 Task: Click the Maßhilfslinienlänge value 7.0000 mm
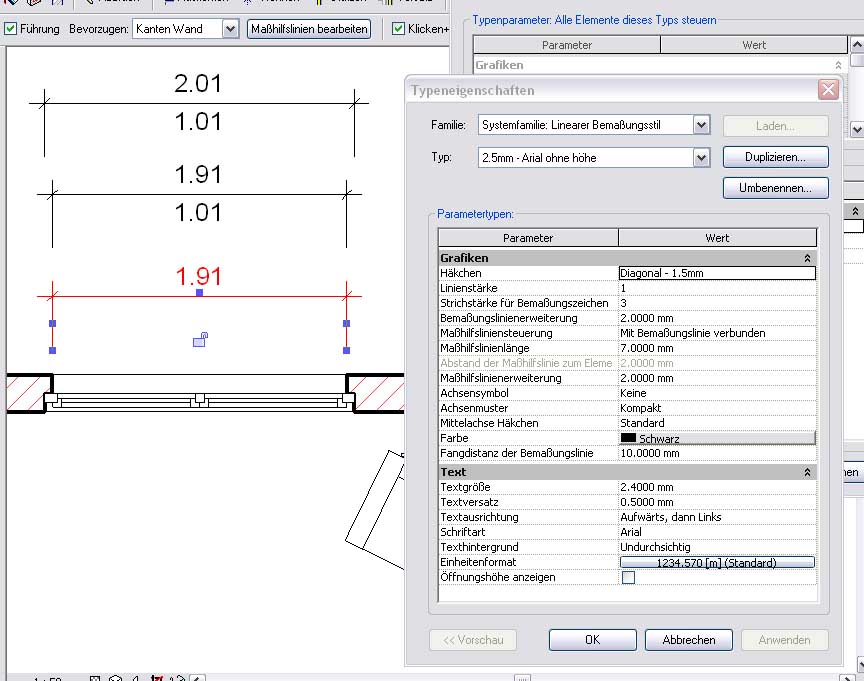pyautogui.click(x=717, y=348)
